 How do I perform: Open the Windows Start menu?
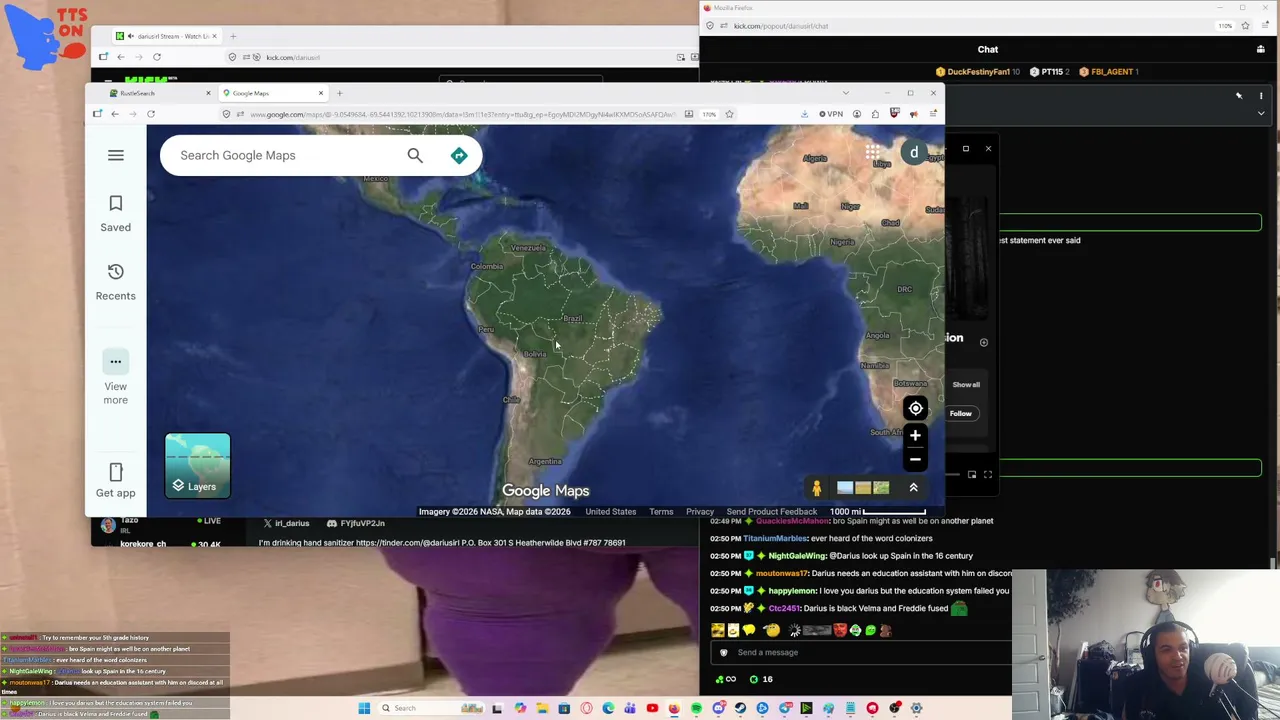pyautogui.click(x=364, y=708)
